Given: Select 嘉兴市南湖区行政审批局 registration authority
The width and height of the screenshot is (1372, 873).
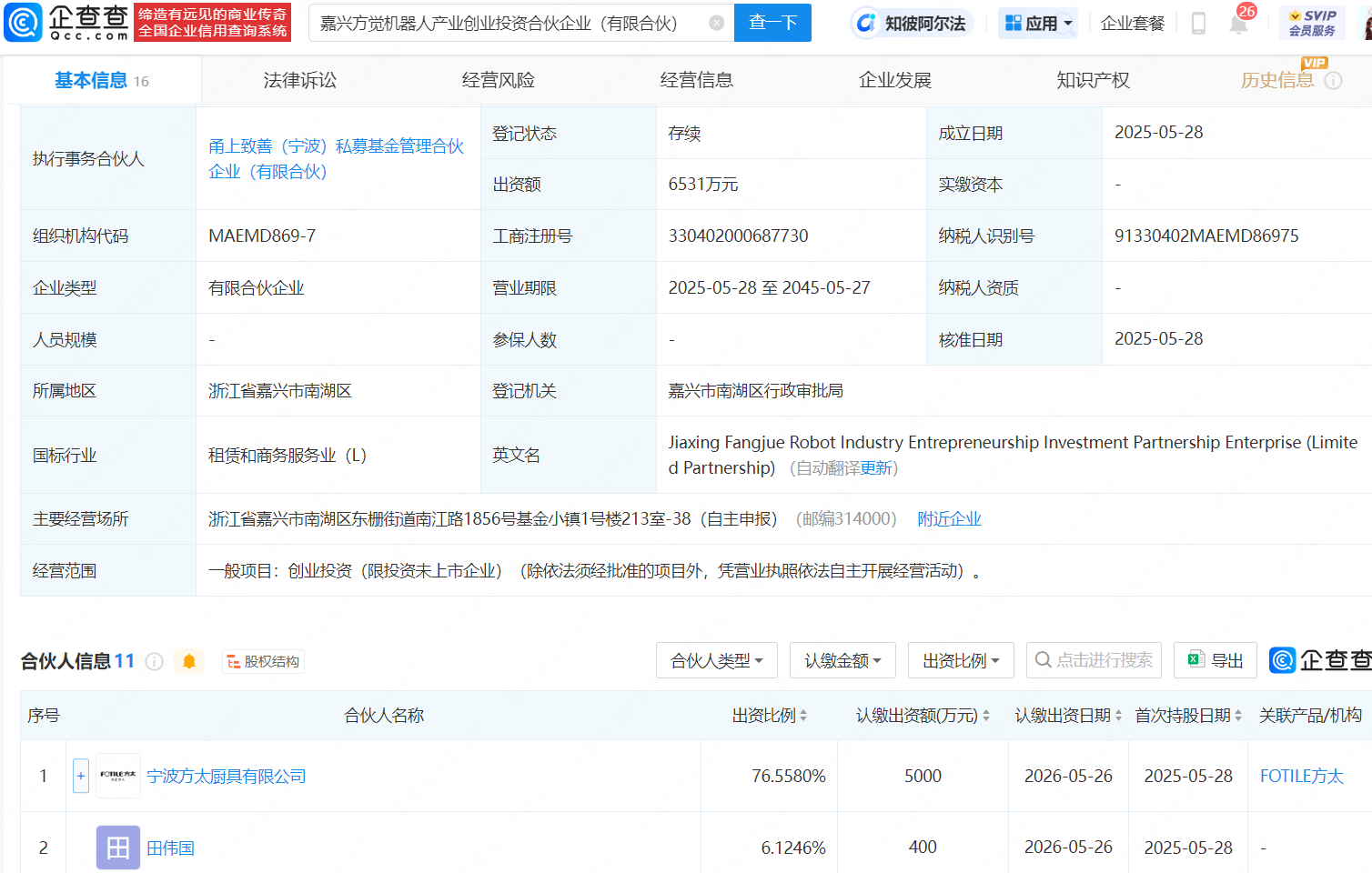Looking at the screenshot, I should [x=756, y=390].
